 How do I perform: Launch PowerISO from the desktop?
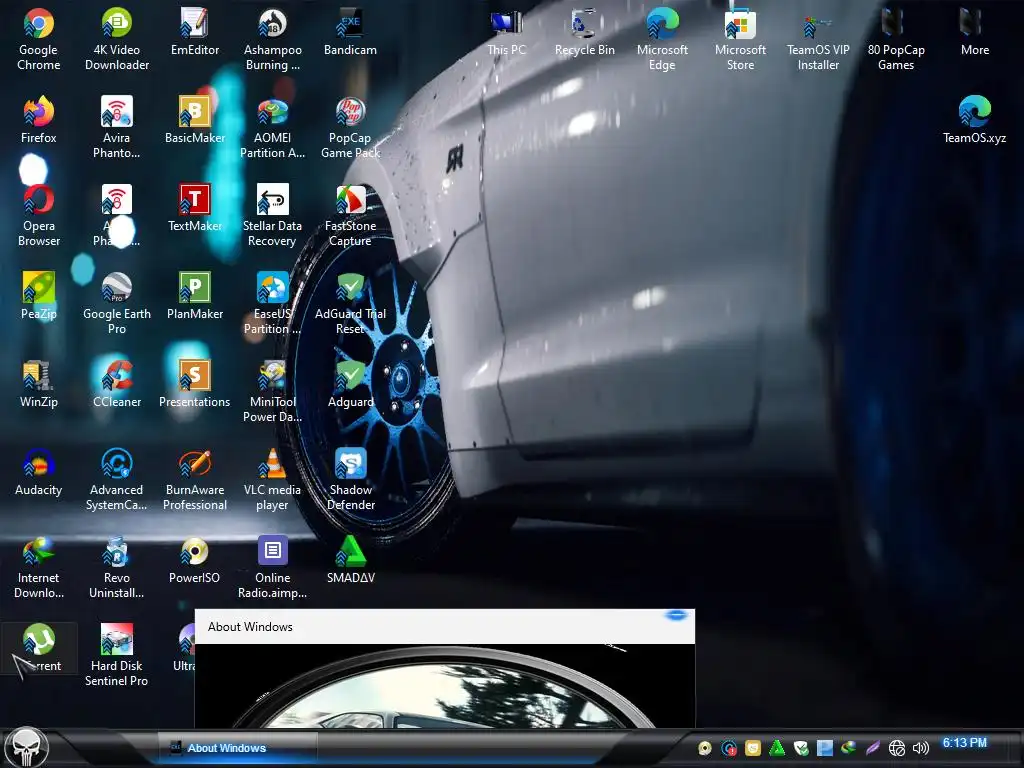pos(195,560)
